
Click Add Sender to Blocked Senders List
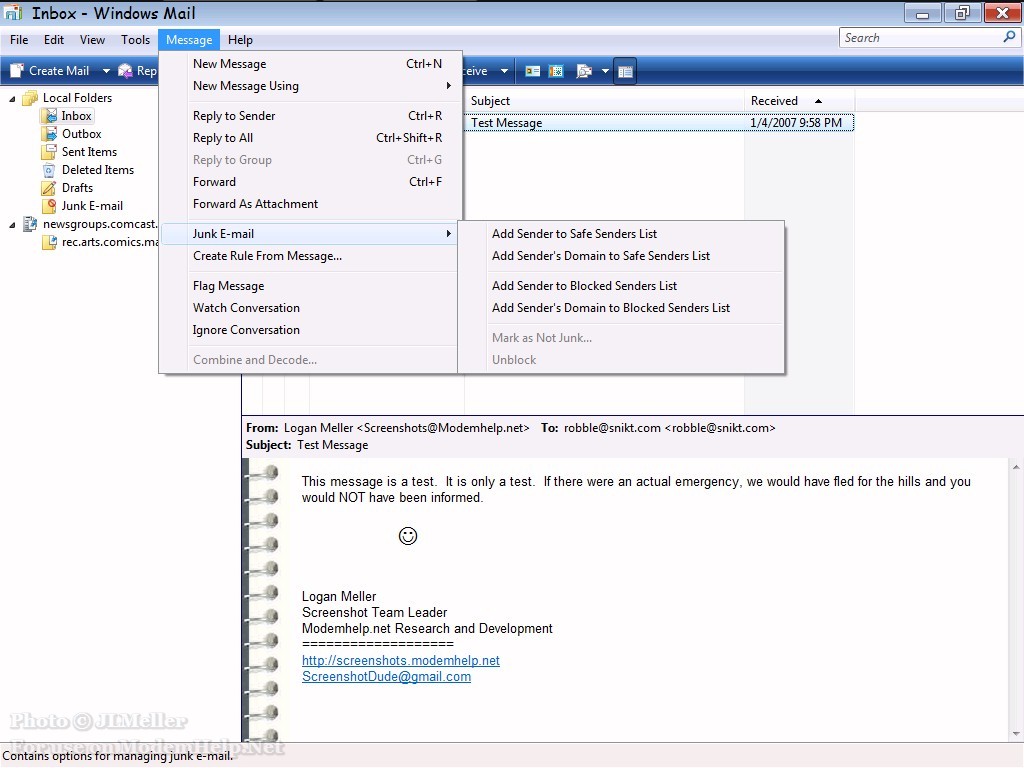(621, 286)
